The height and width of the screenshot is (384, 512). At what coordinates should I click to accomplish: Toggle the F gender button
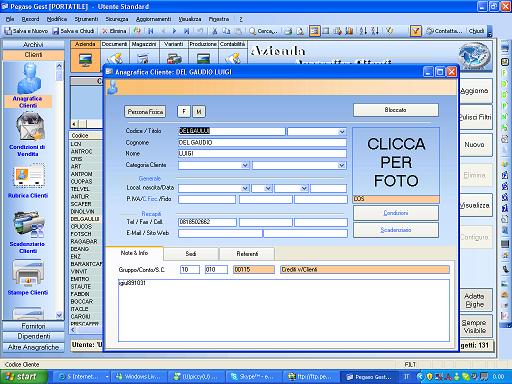pos(184,111)
